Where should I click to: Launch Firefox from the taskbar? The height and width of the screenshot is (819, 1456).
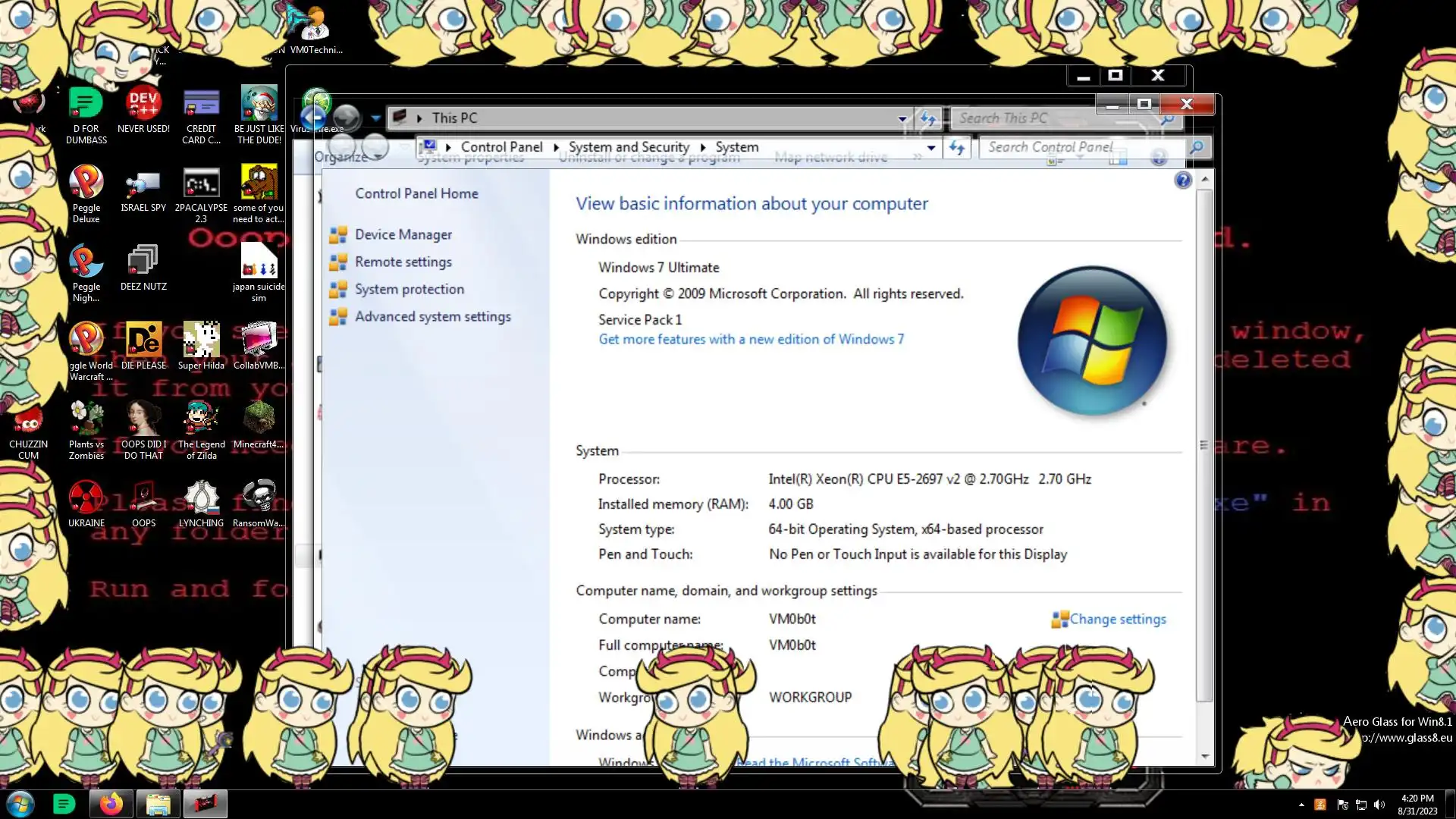[111, 804]
